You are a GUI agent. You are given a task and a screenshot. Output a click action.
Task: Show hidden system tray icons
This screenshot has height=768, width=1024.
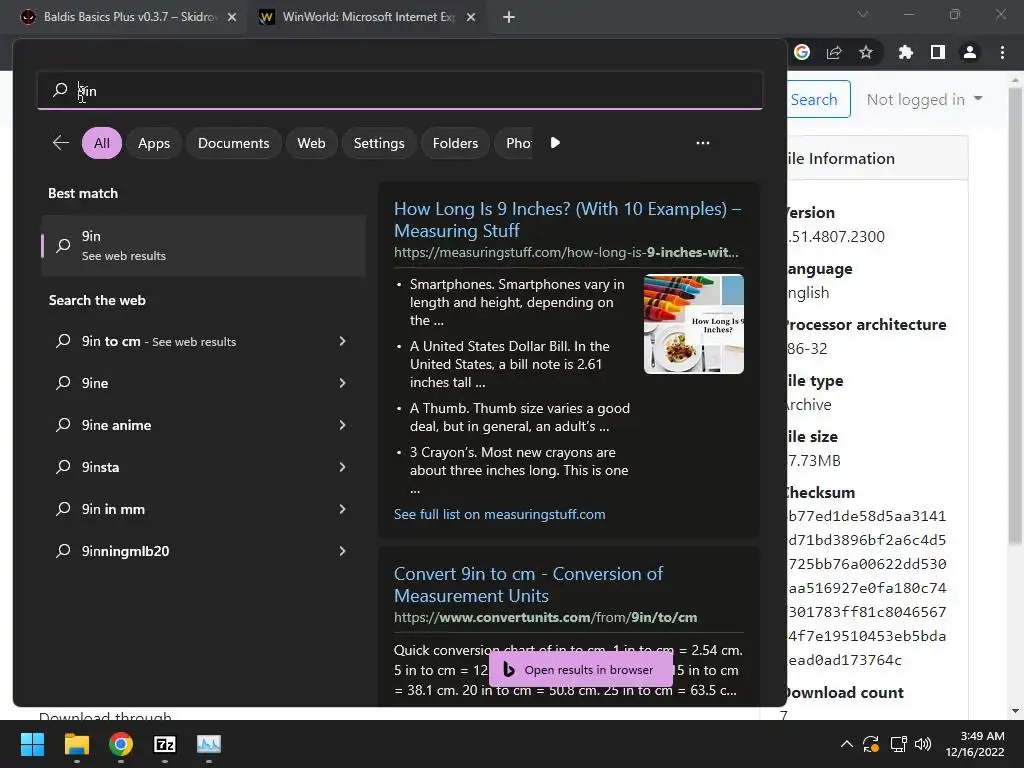pos(846,744)
